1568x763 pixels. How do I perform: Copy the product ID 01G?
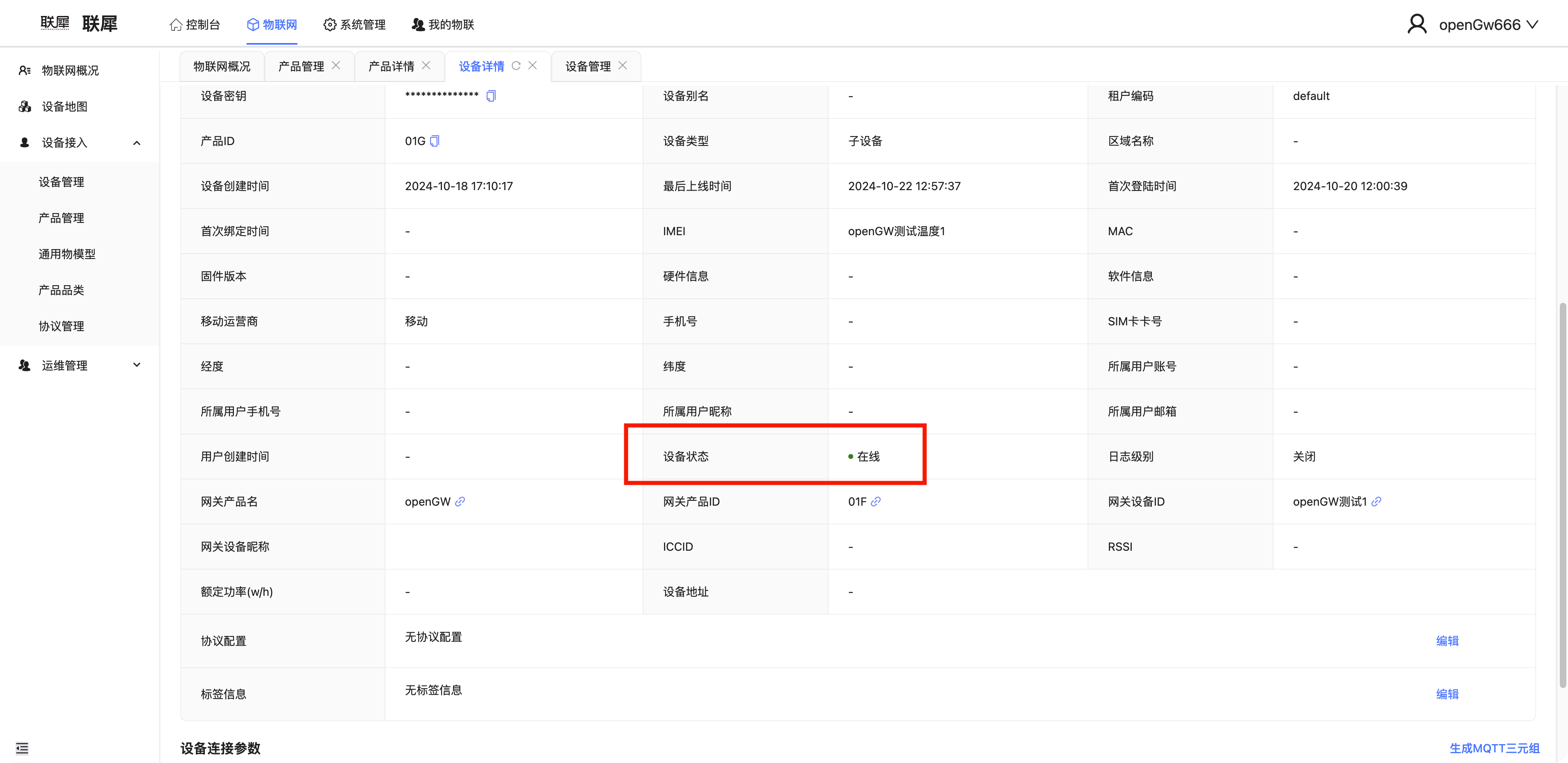click(x=435, y=141)
